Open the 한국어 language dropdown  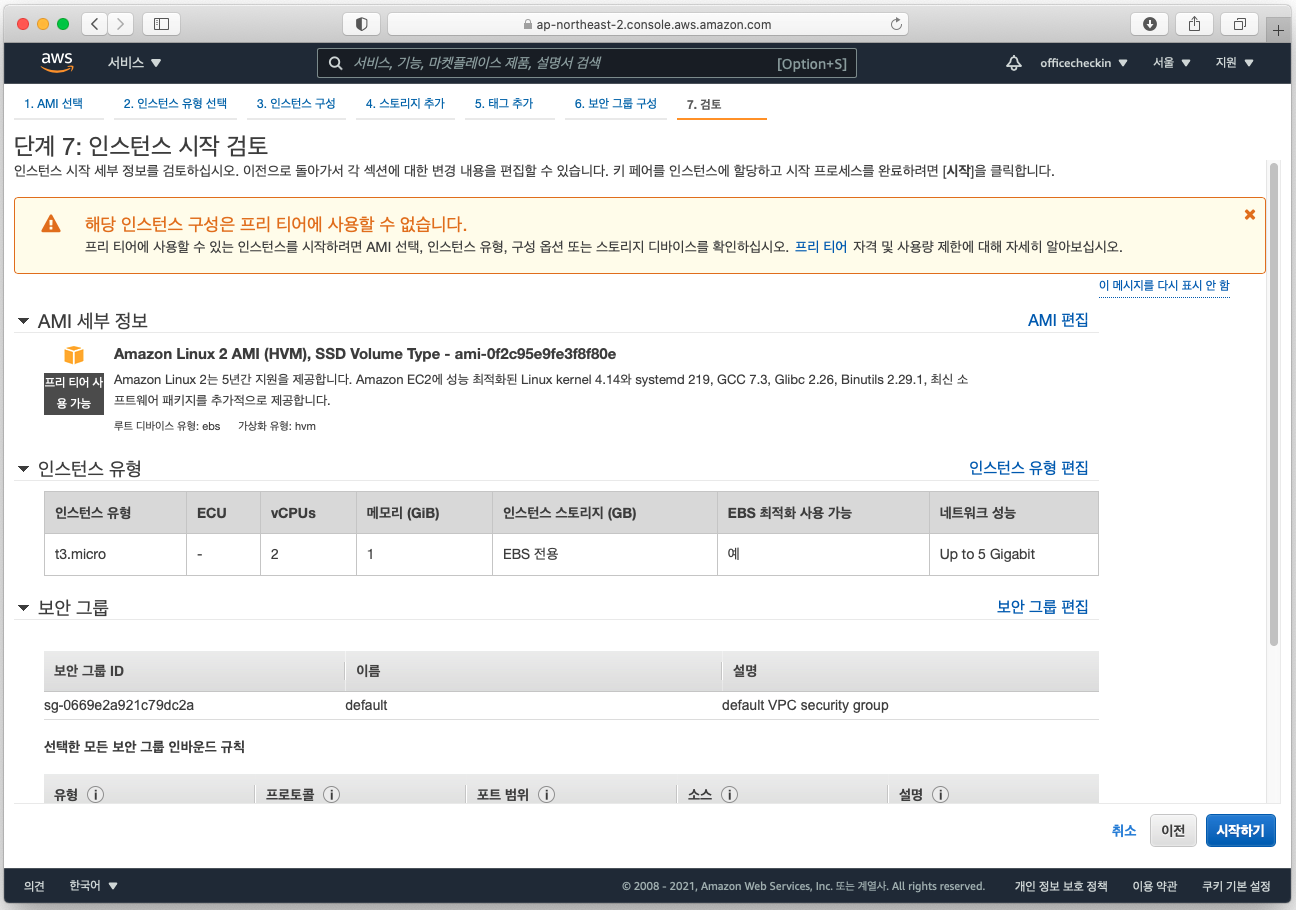tap(94, 886)
